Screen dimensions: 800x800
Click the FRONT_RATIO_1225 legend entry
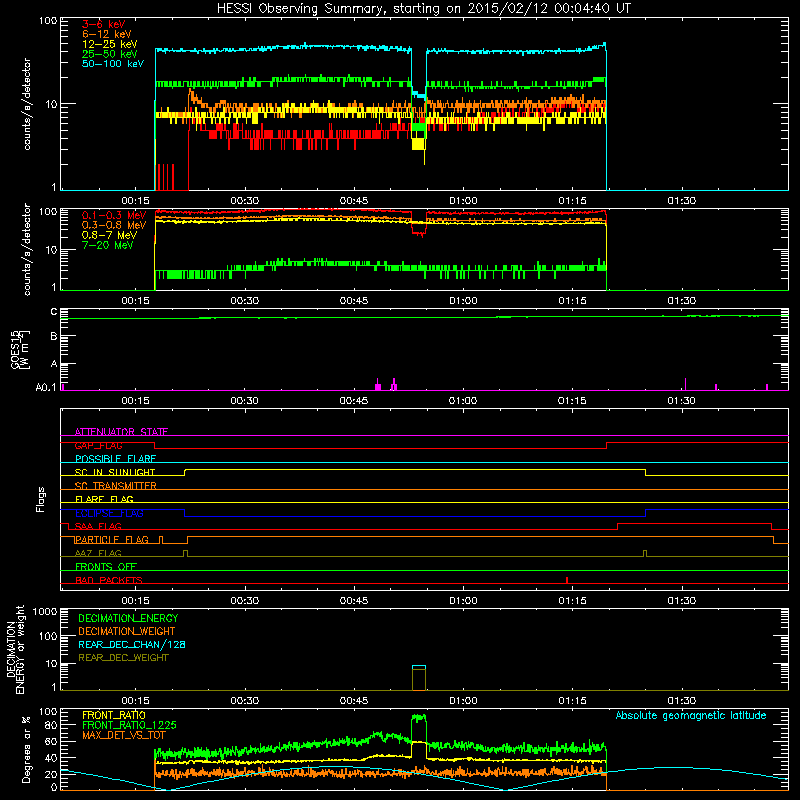pos(129,725)
